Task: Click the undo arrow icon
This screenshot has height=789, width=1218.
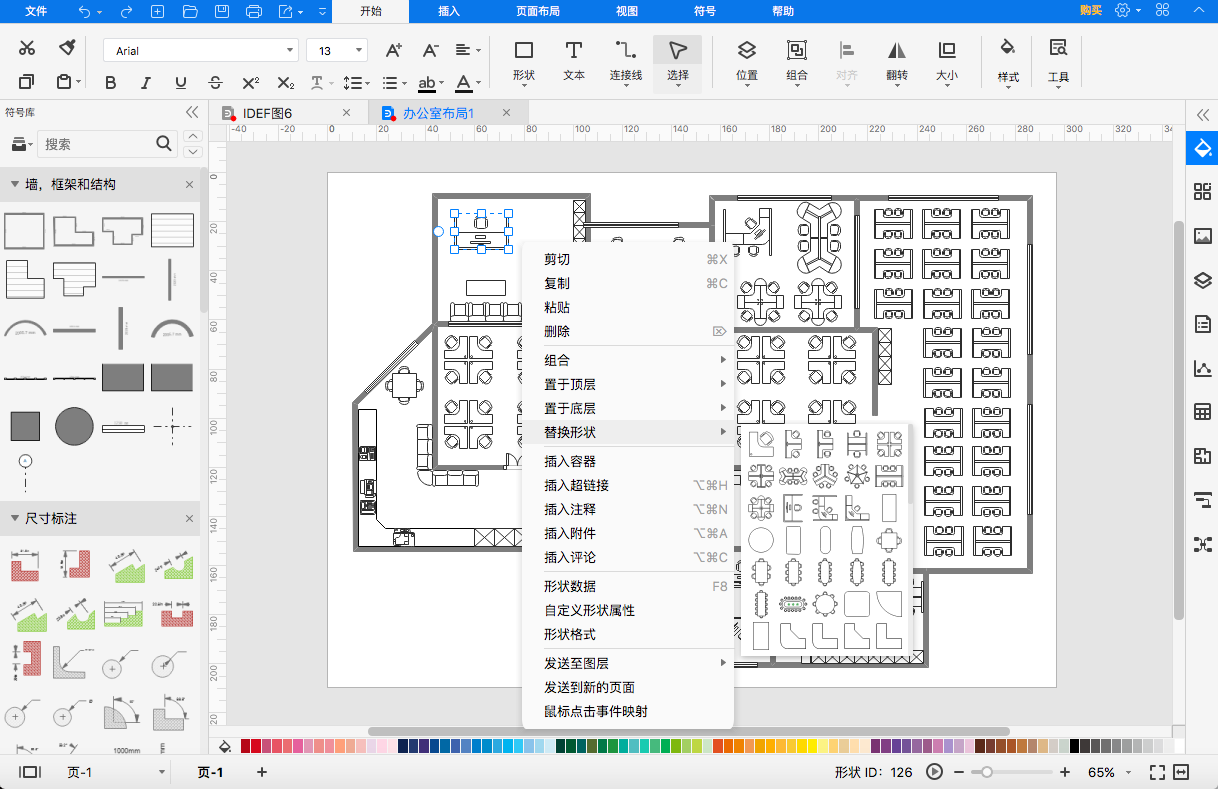Action: tap(84, 12)
